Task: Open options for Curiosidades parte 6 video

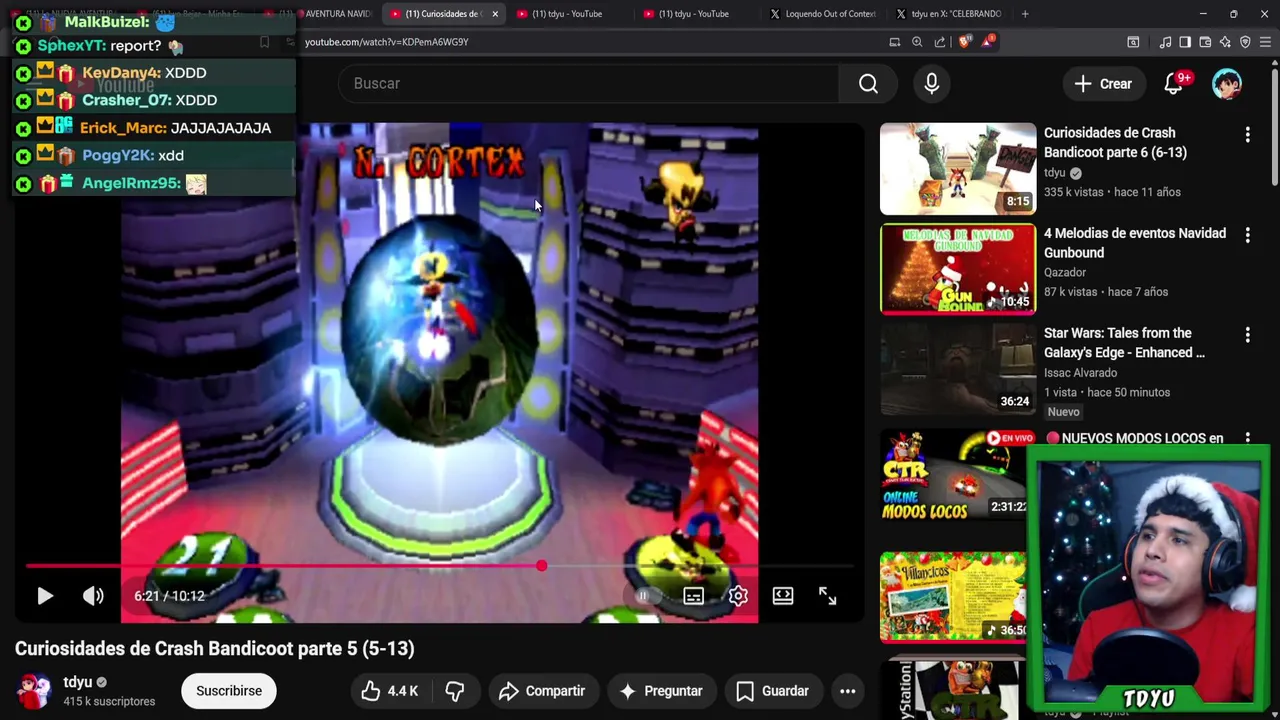Action: pos(1247,134)
